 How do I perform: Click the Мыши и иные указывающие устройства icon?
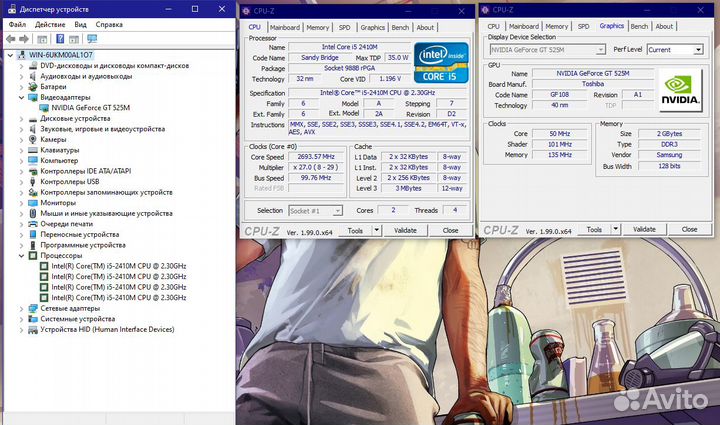[x=33, y=213]
